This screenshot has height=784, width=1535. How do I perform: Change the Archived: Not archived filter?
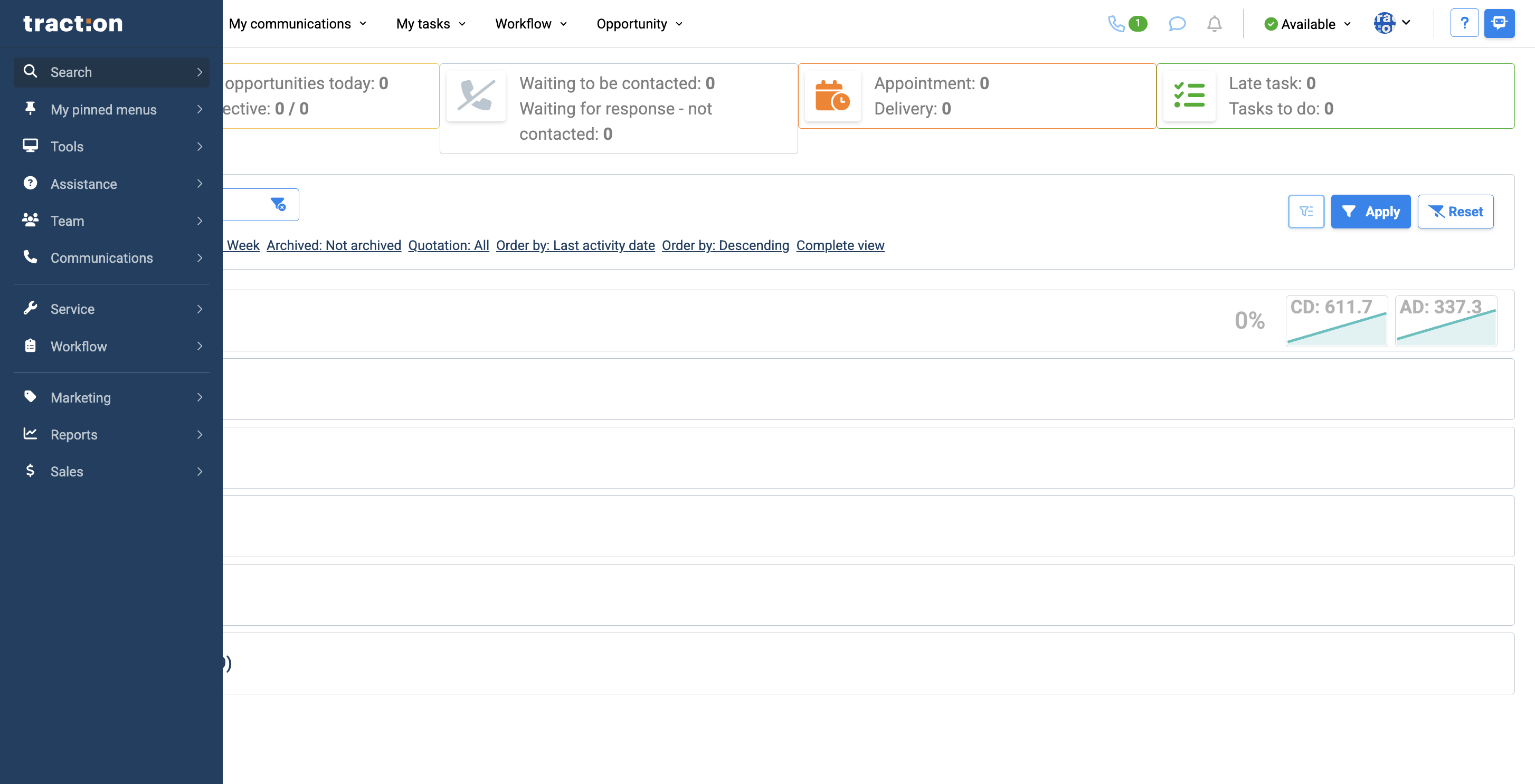pyautogui.click(x=333, y=245)
